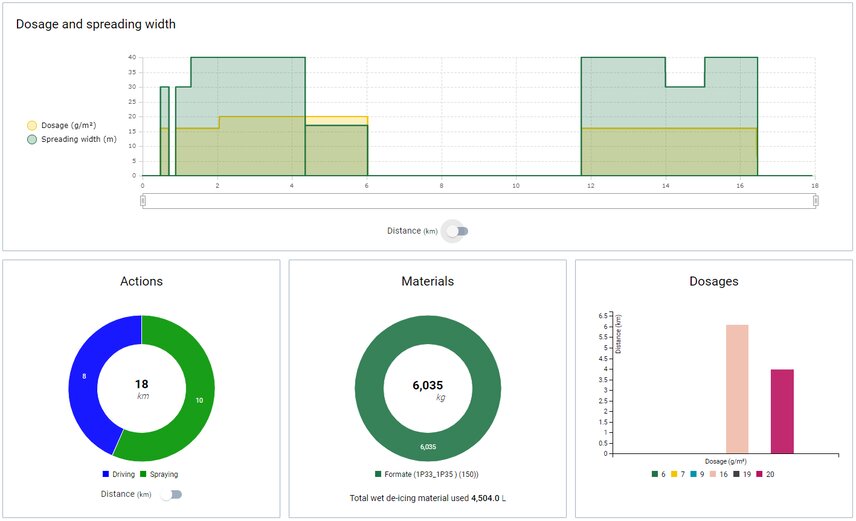Click dosage 6 legend swatch
856x521 pixels.
[x=656, y=474]
